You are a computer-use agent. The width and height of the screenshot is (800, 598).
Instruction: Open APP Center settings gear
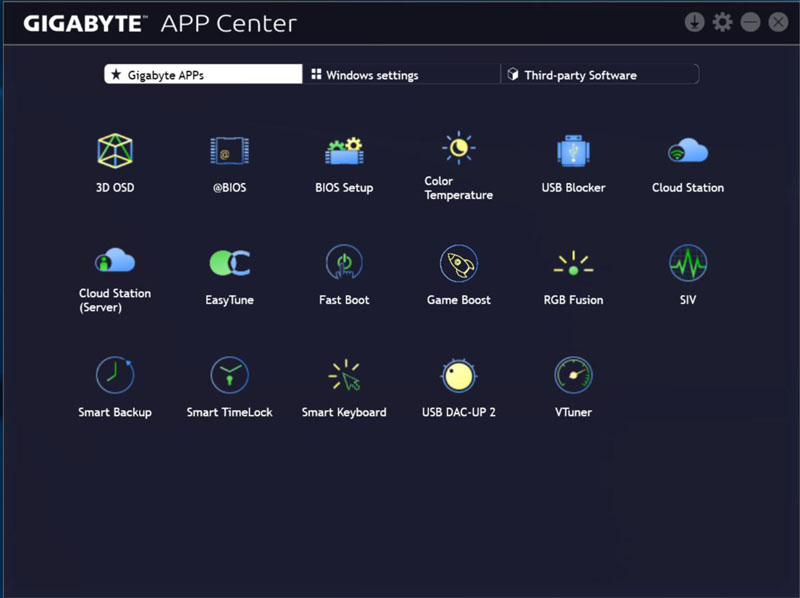coord(722,22)
